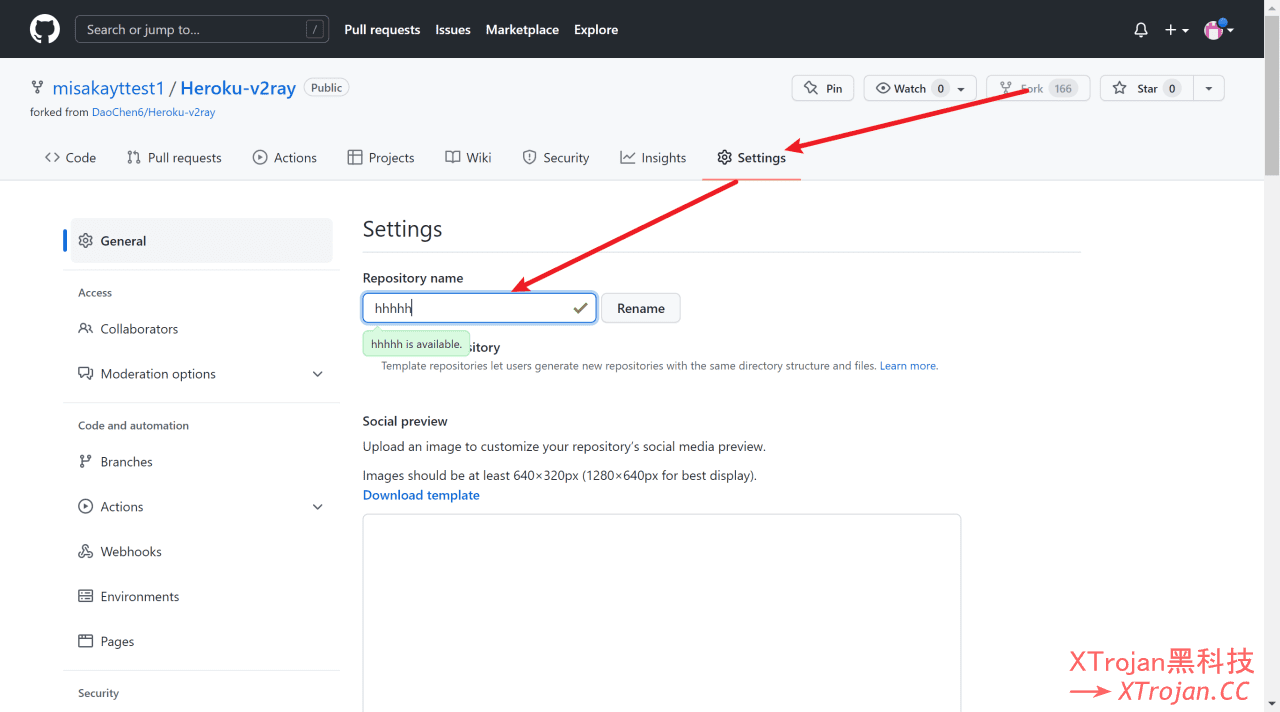The width and height of the screenshot is (1280, 712).
Task: Expand the Moderation options chevron
Action: pyautogui.click(x=318, y=374)
